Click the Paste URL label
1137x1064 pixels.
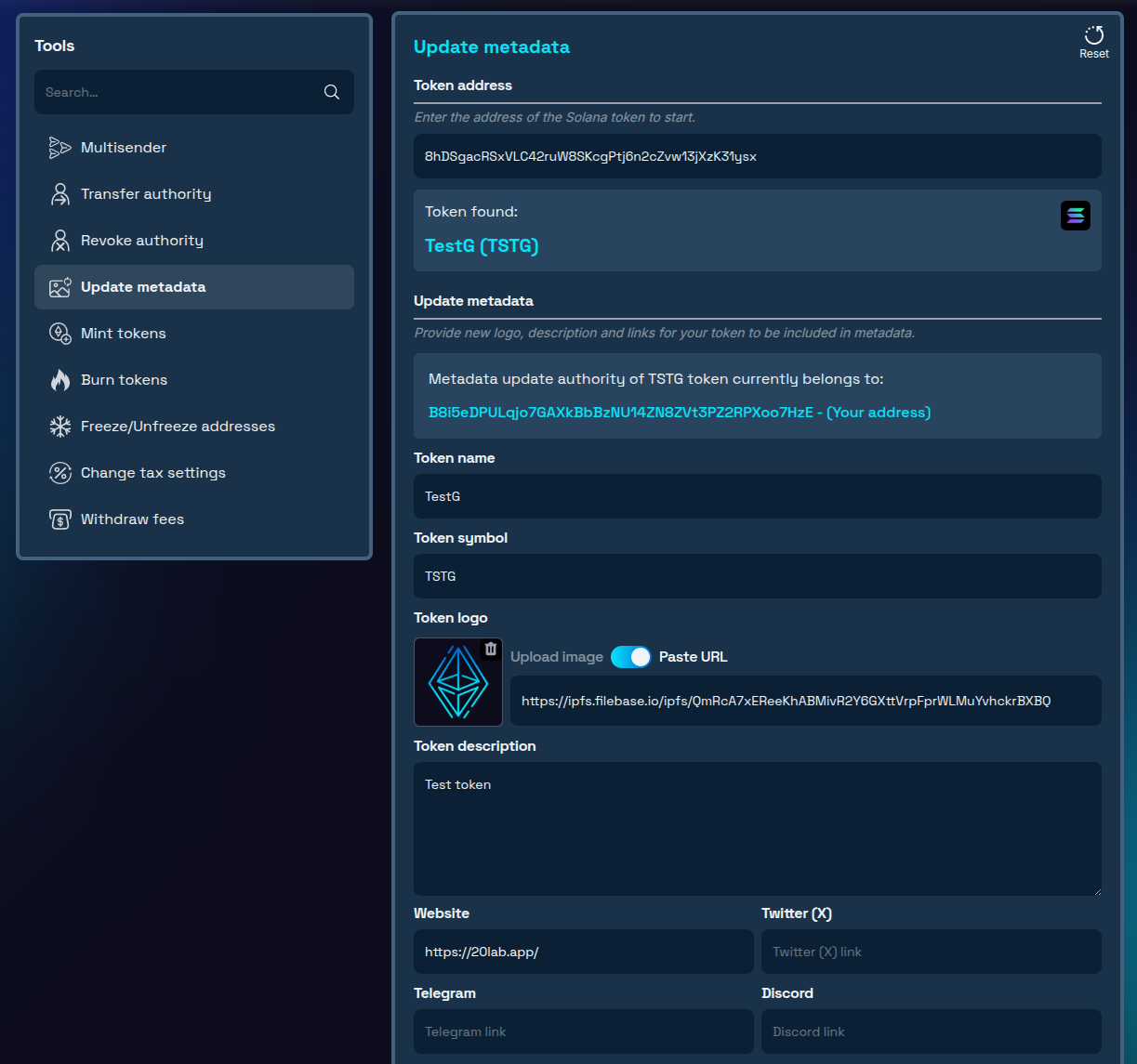tap(694, 657)
